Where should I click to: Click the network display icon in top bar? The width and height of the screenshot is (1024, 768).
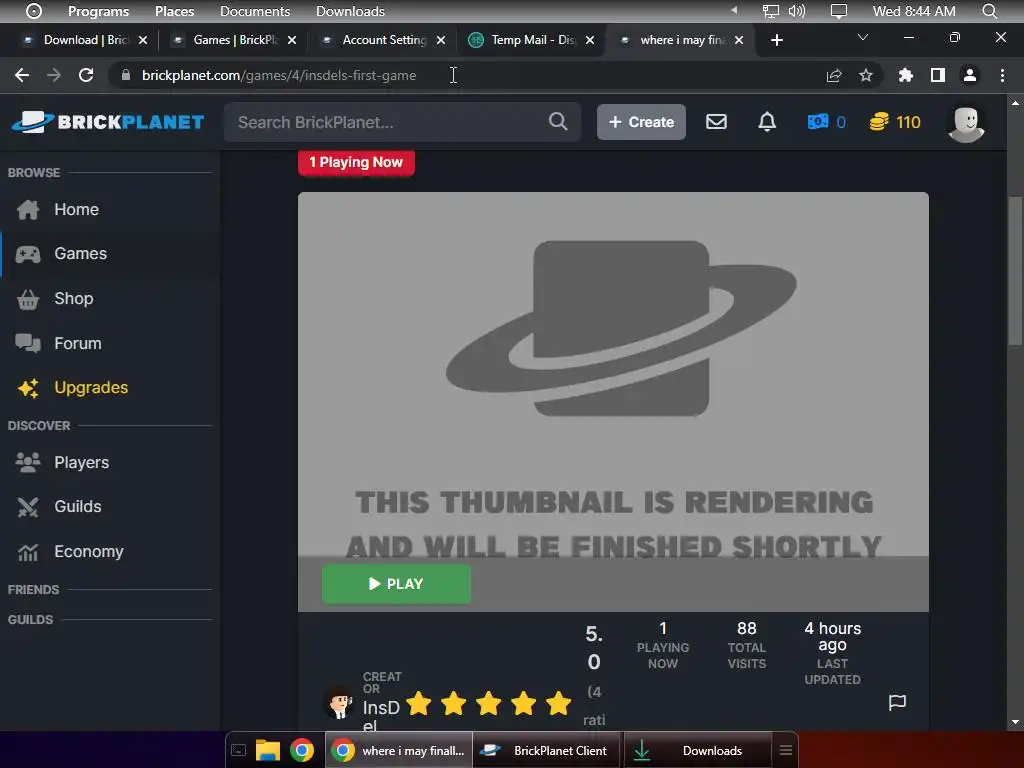(771, 11)
